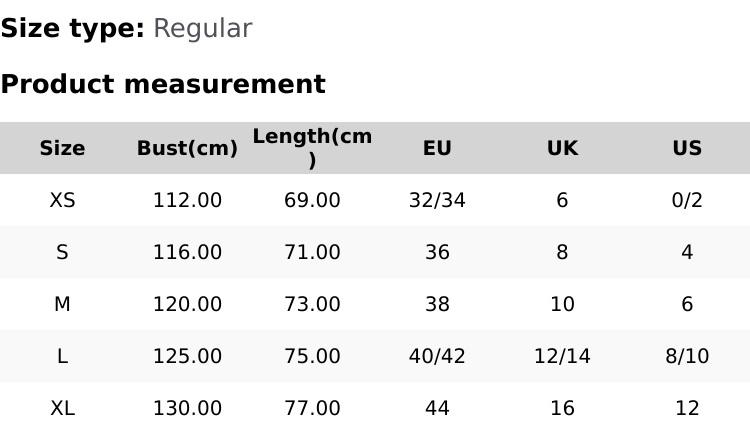Screen dimensions: 750x434
Task: Click the Regular size type value
Action: 202,29
